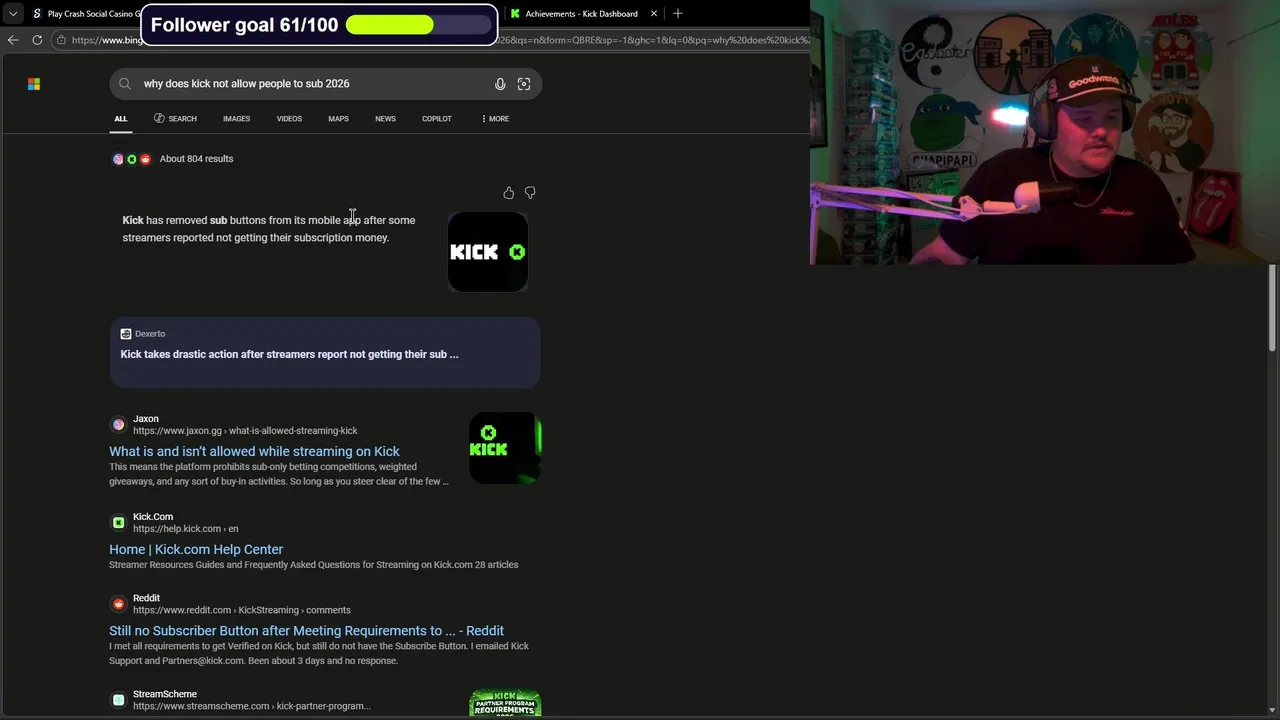Click StreamScheme partner program thumbnail
The width and height of the screenshot is (1280, 720).
(505, 704)
